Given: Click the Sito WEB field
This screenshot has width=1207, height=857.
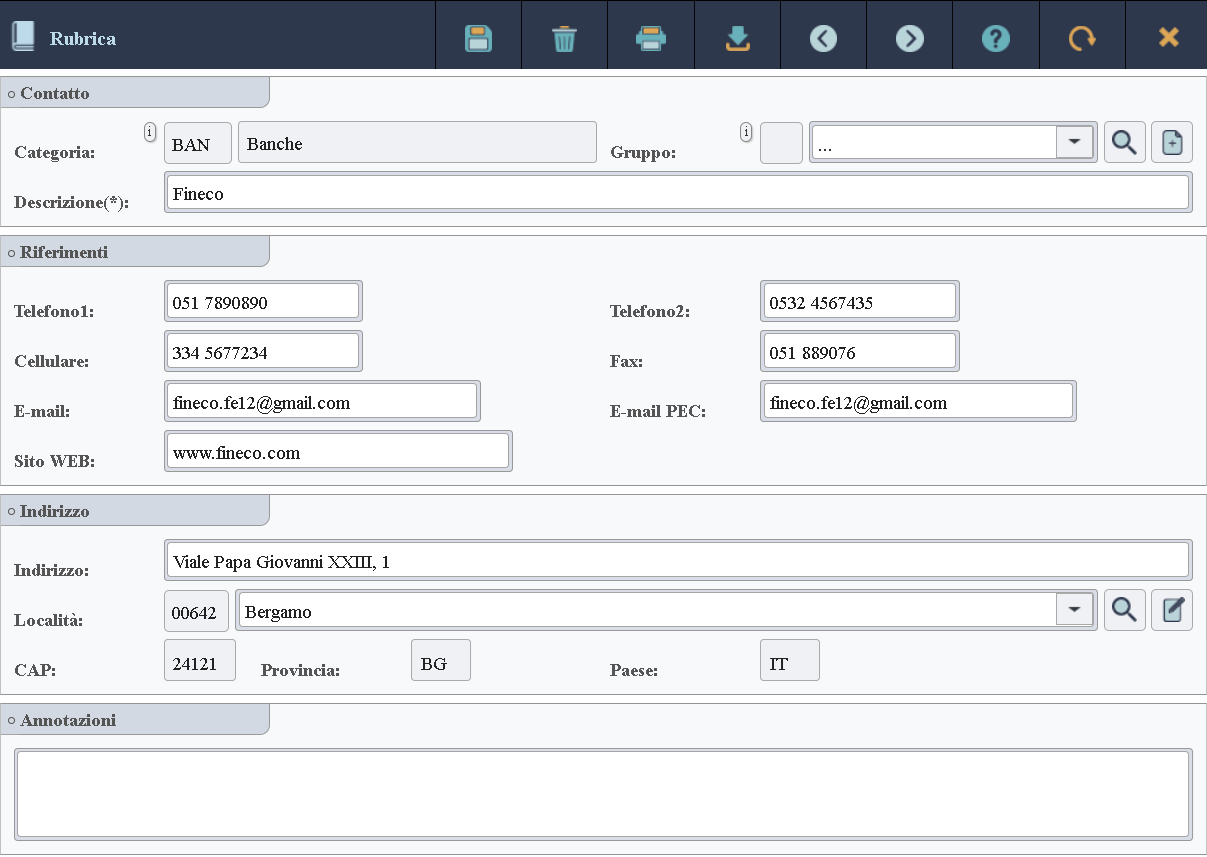Looking at the screenshot, I should coord(338,451).
